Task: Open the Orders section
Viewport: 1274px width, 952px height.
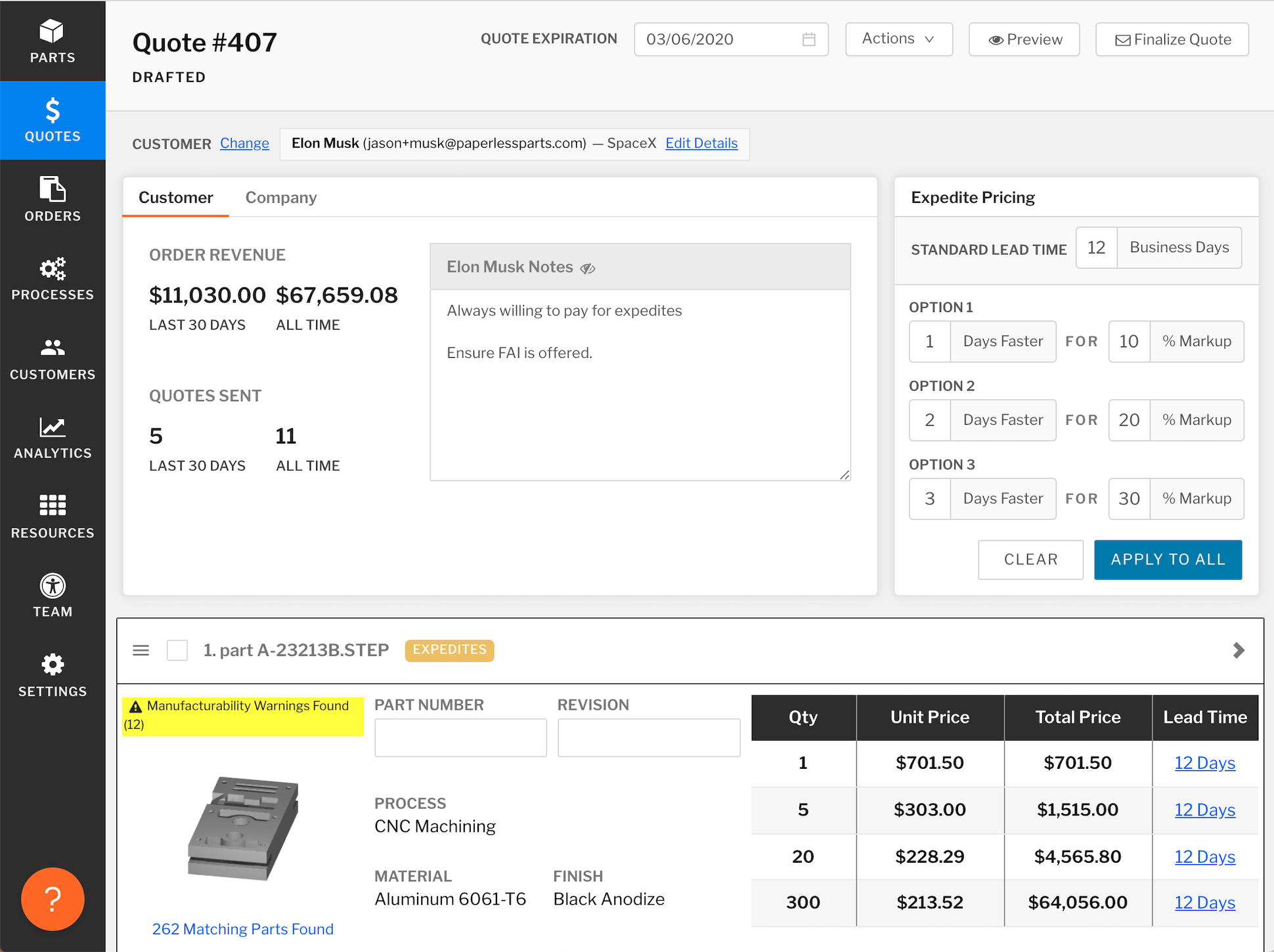Action: 52,199
